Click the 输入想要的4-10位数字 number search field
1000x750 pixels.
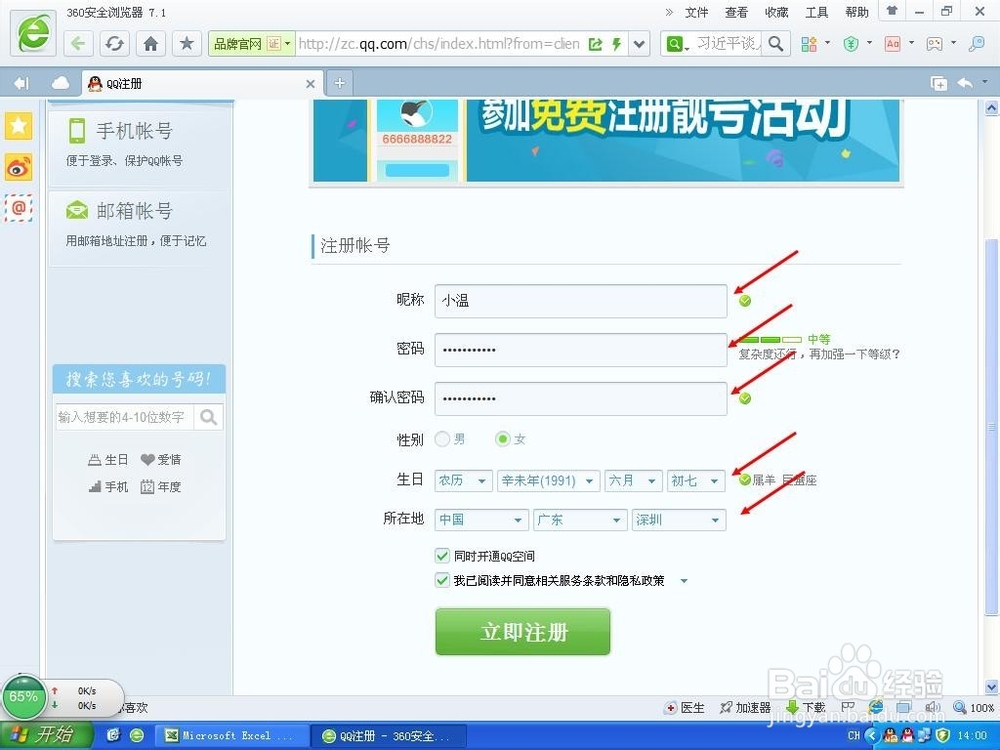125,417
